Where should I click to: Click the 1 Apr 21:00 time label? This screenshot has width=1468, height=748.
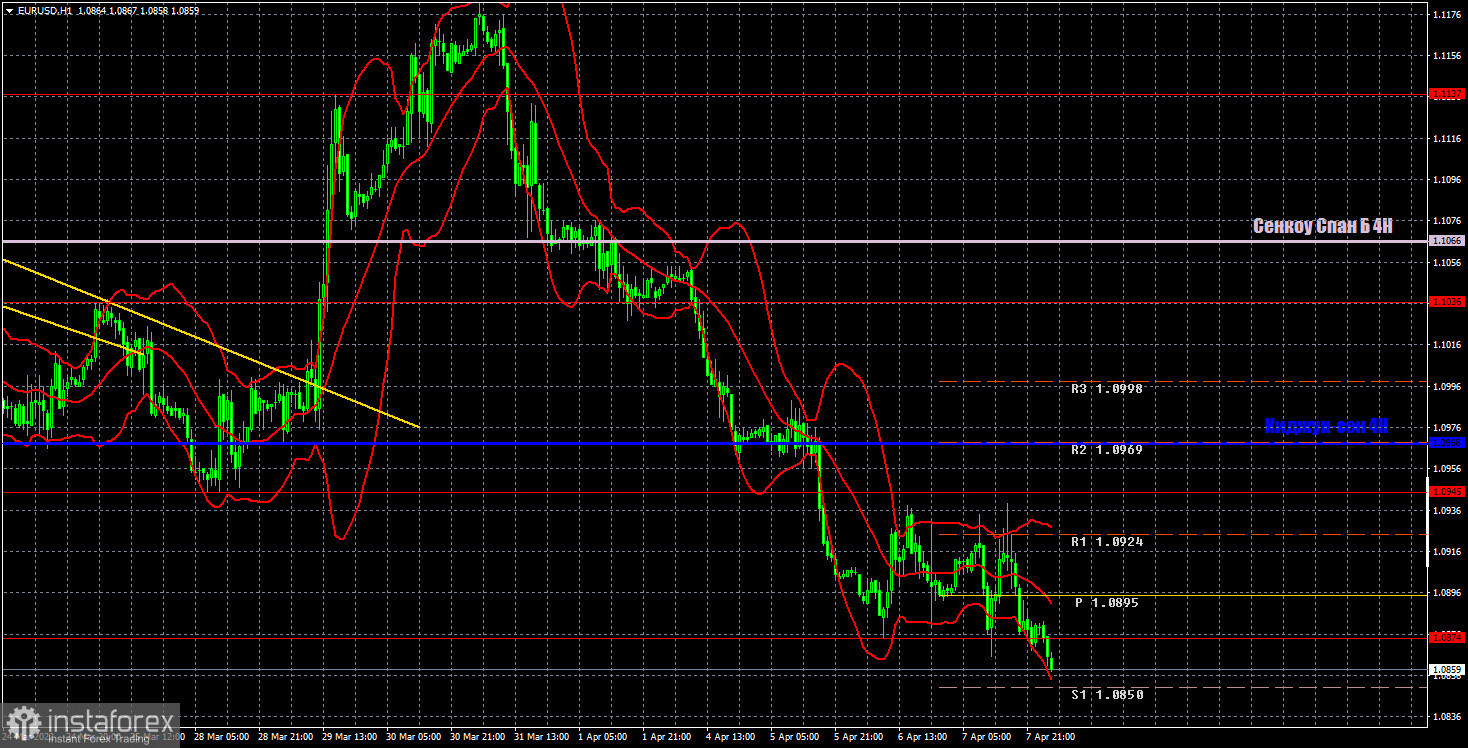tap(668, 737)
